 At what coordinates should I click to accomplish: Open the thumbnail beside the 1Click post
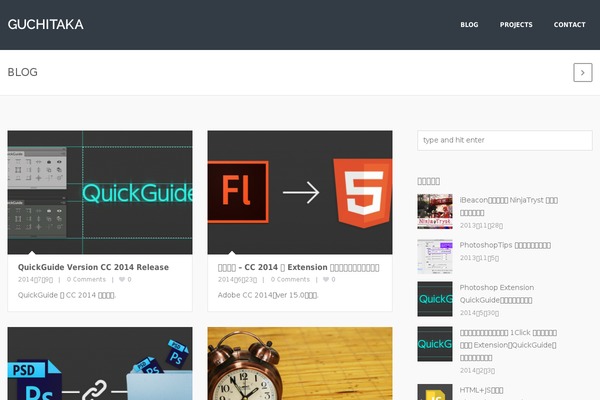[x=435, y=344]
